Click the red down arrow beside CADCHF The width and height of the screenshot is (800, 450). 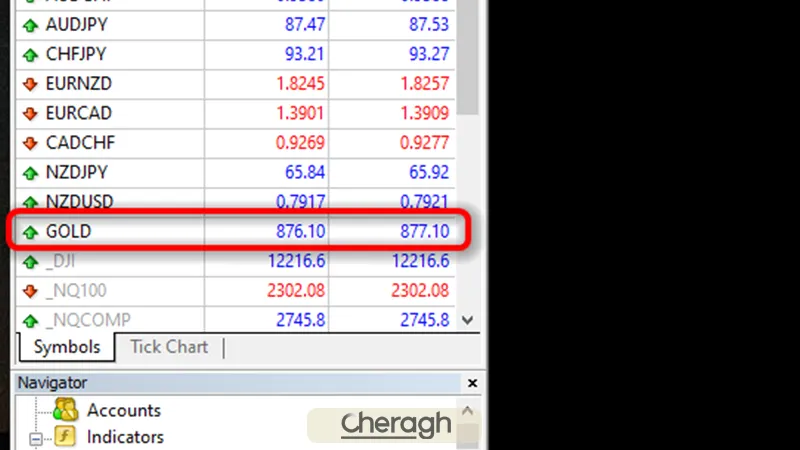pos(31,143)
